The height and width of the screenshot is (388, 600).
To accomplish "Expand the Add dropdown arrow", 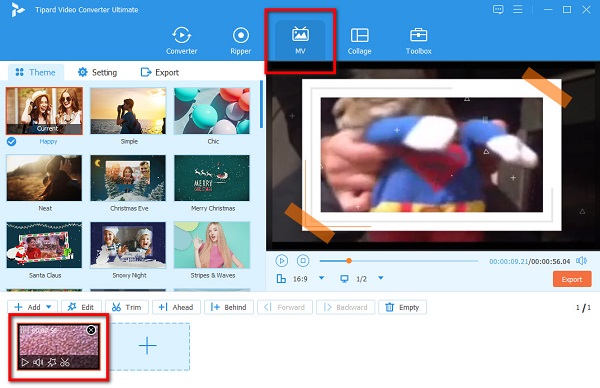I will click(x=49, y=307).
